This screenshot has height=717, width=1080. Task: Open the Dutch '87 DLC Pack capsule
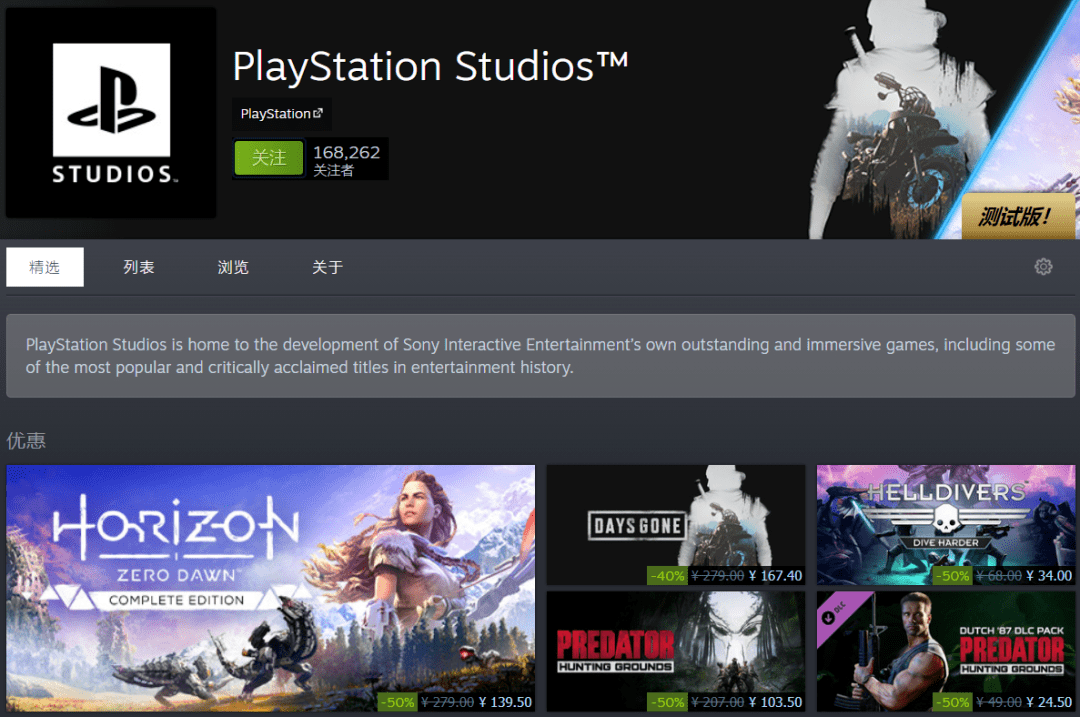[946, 652]
